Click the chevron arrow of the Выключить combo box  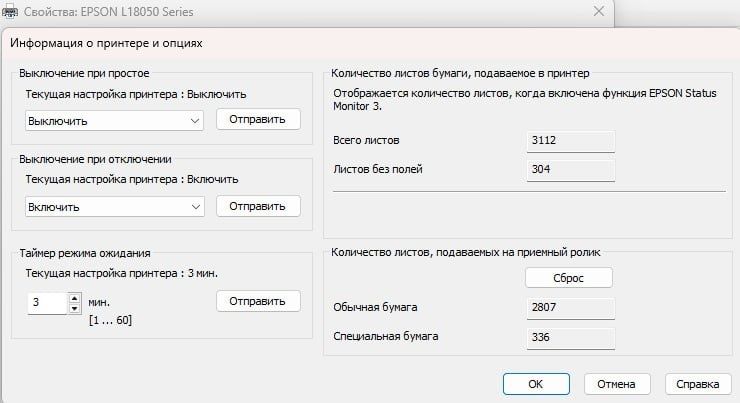pos(194,121)
